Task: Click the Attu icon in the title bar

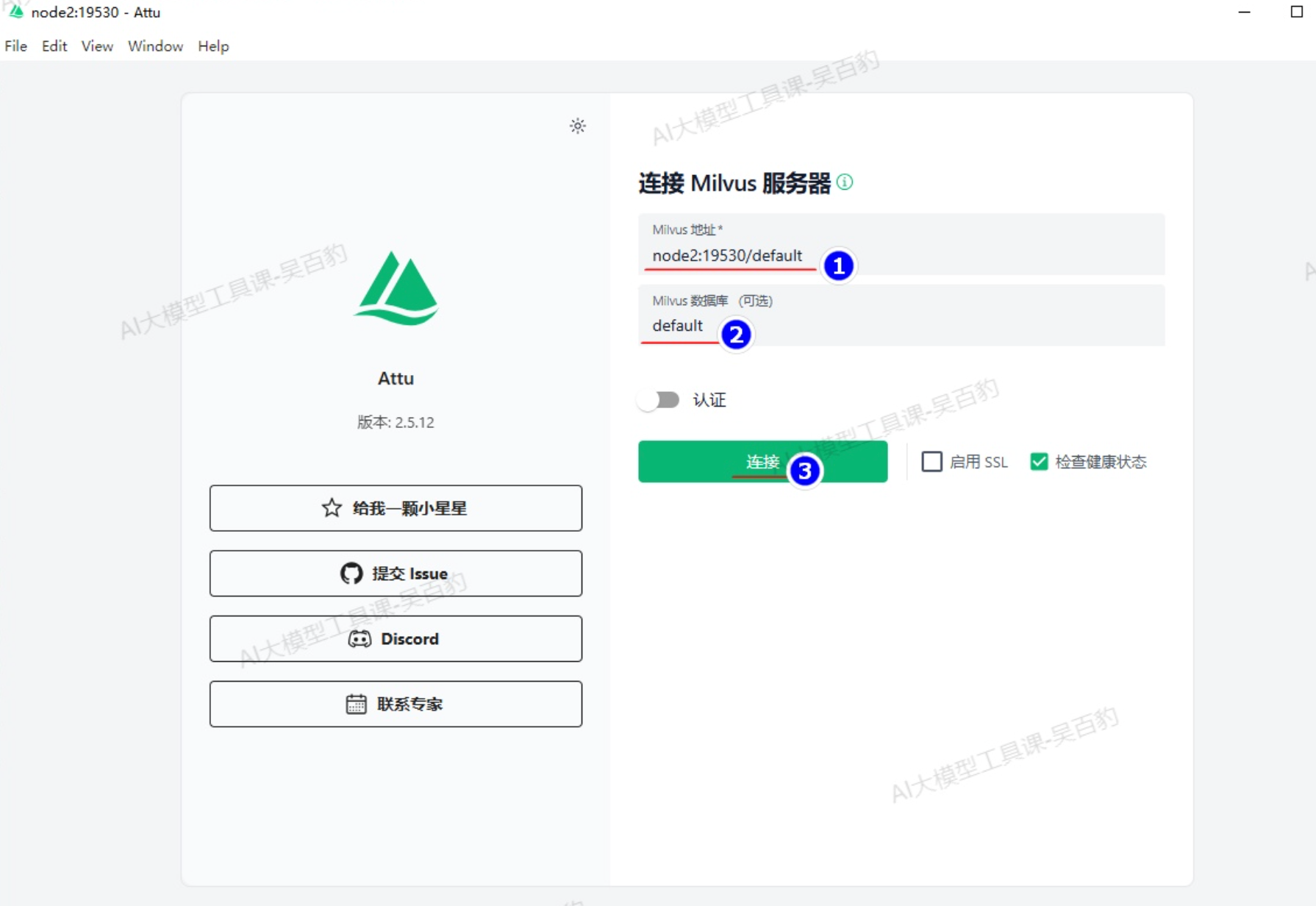Action: [15, 12]
